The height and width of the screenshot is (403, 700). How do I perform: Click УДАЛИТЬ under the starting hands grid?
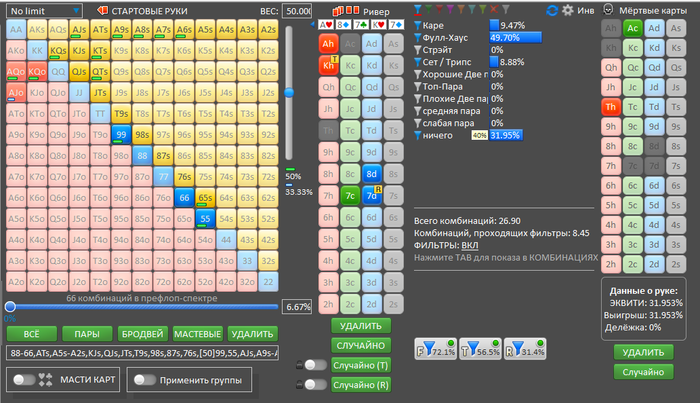(x=252, y=334)
